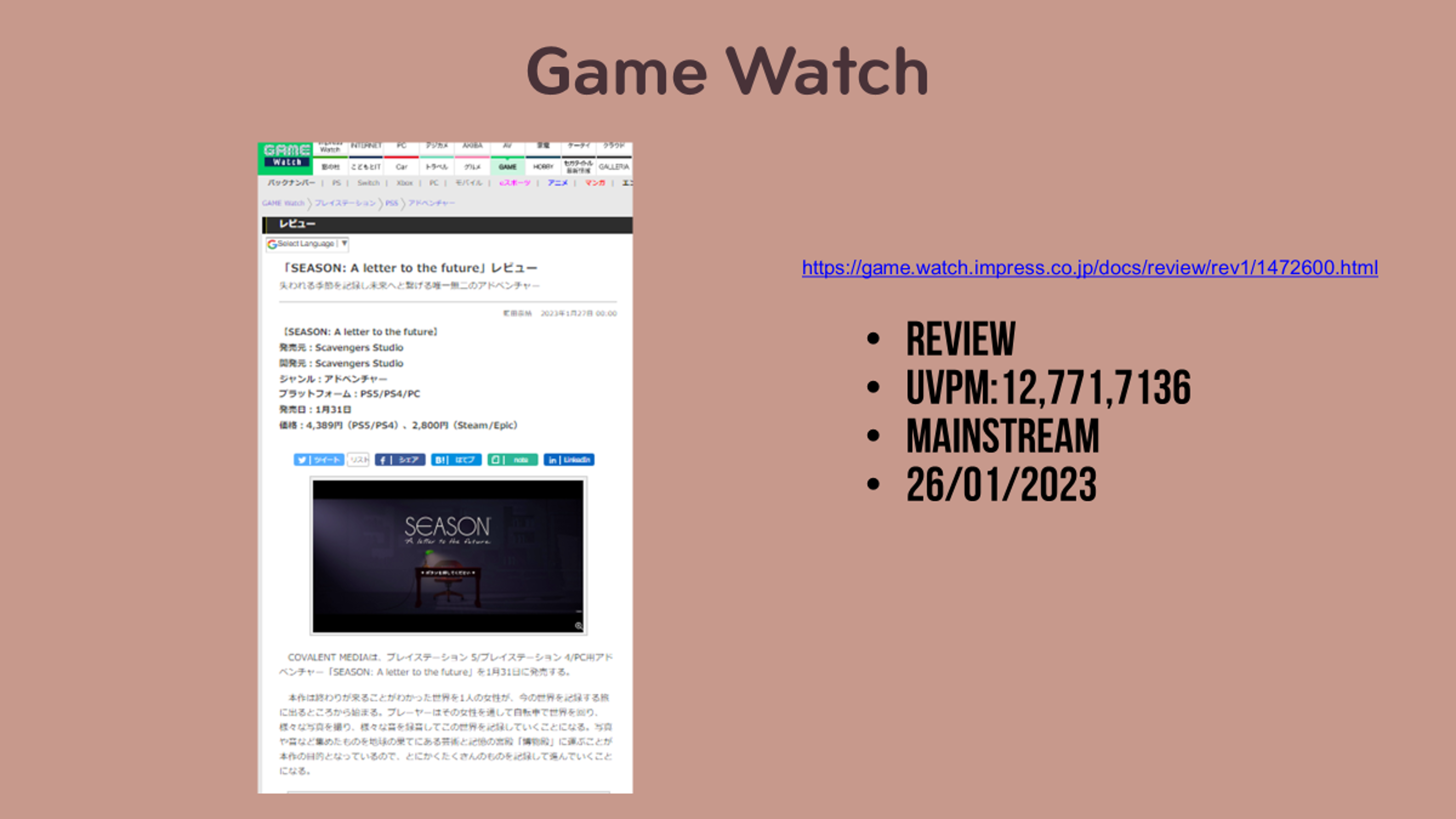Select the HOBBY site tab
The width and height of the screenshot is (1456, 819).
tap(543, 167)
